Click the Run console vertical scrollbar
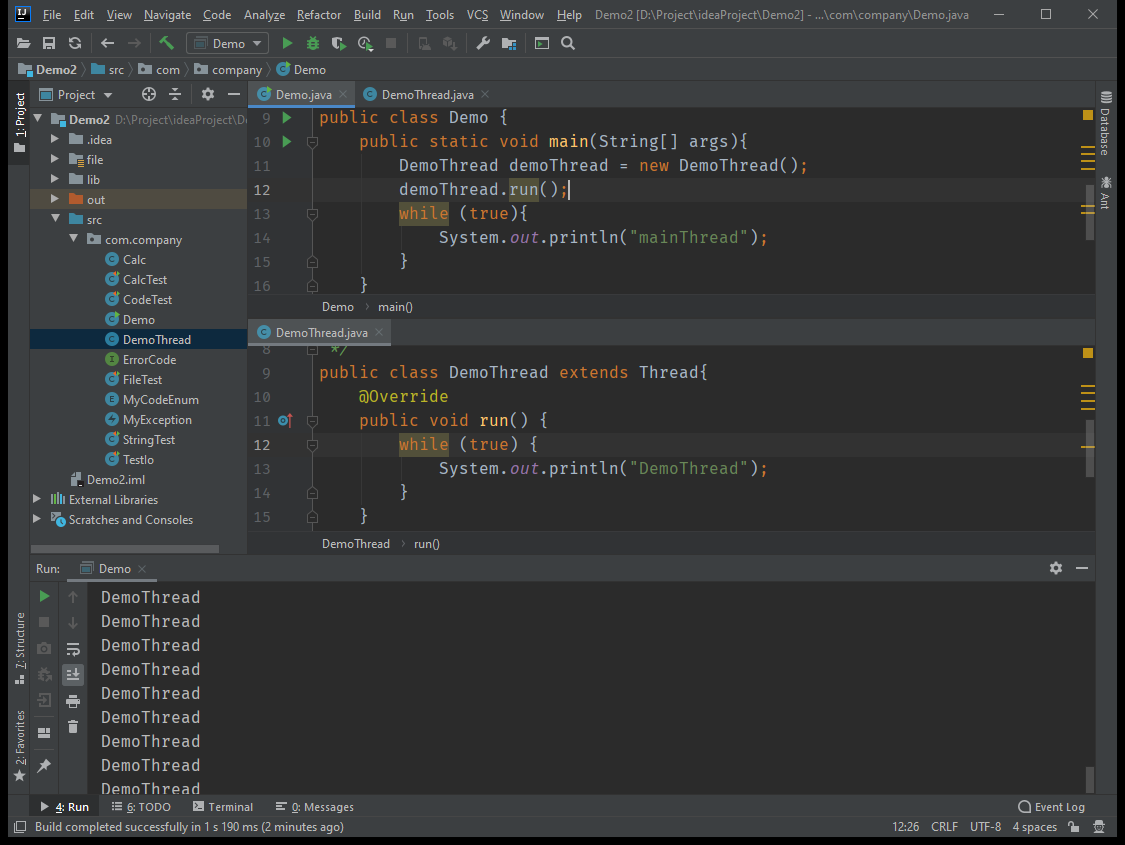This screenshot has width=1125, height=845. click(x=1090, y=780)
